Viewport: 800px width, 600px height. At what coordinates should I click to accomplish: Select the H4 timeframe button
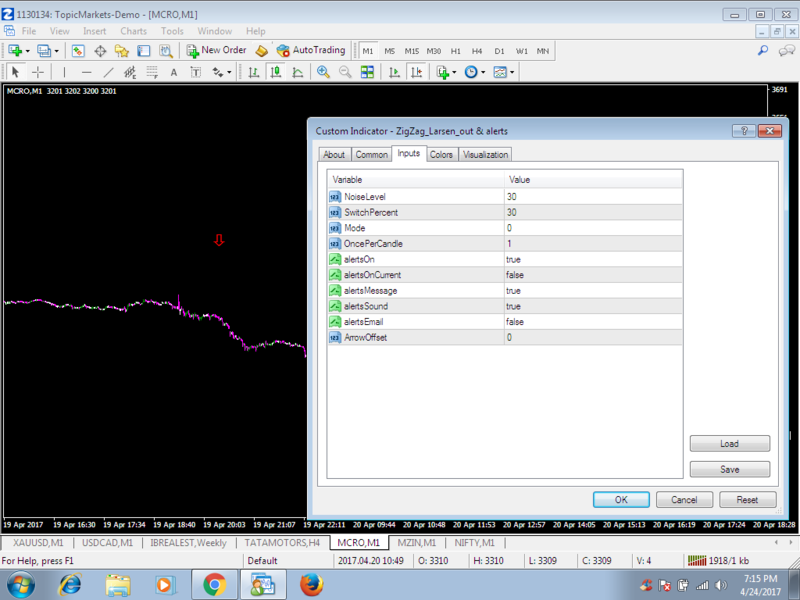pyautogui.click(x=477, y=51)
